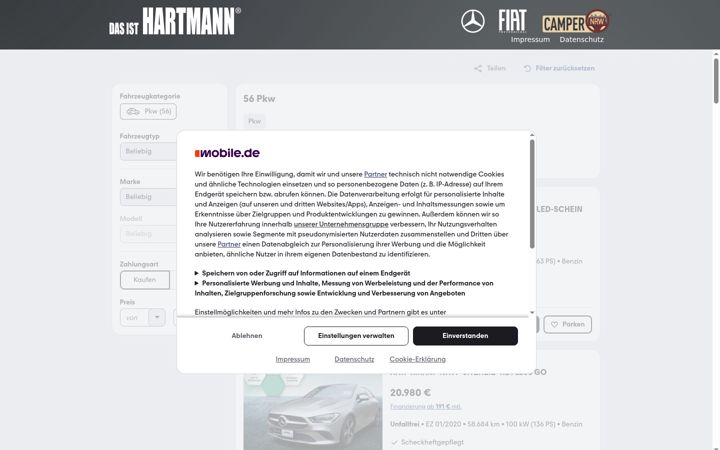Click the Pkw filter tag

(x=254, y=121)
